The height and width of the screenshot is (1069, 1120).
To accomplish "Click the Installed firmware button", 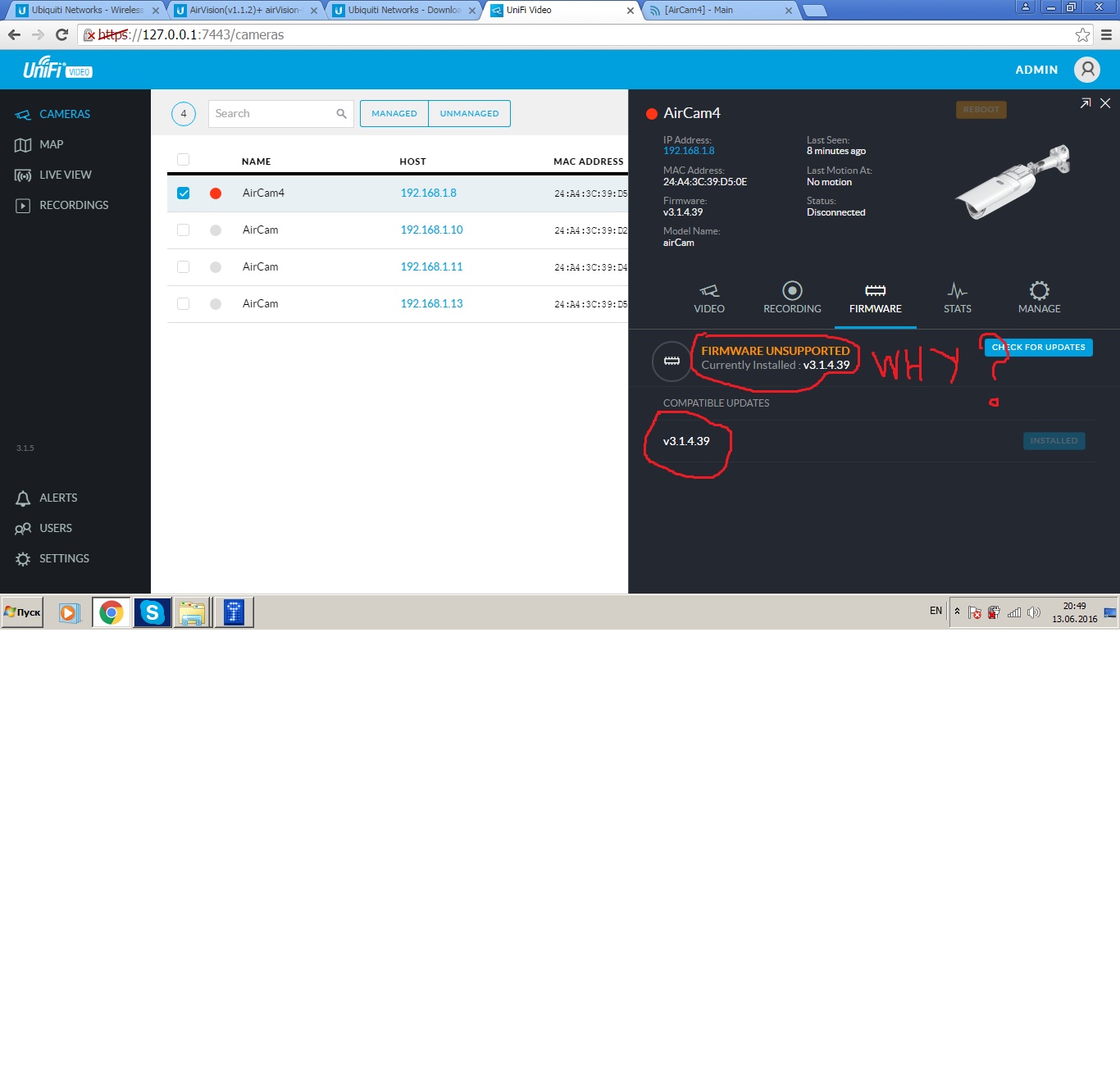I will click(1054, 441).
